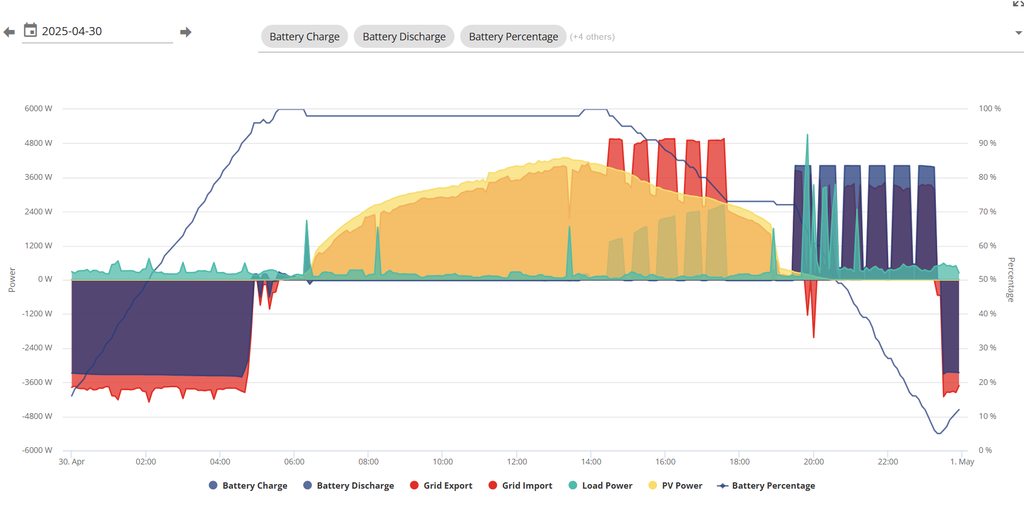The image size is (1024, 510).
Task: Click the yellow PV Power legend dot
Action: pos(654,486)
